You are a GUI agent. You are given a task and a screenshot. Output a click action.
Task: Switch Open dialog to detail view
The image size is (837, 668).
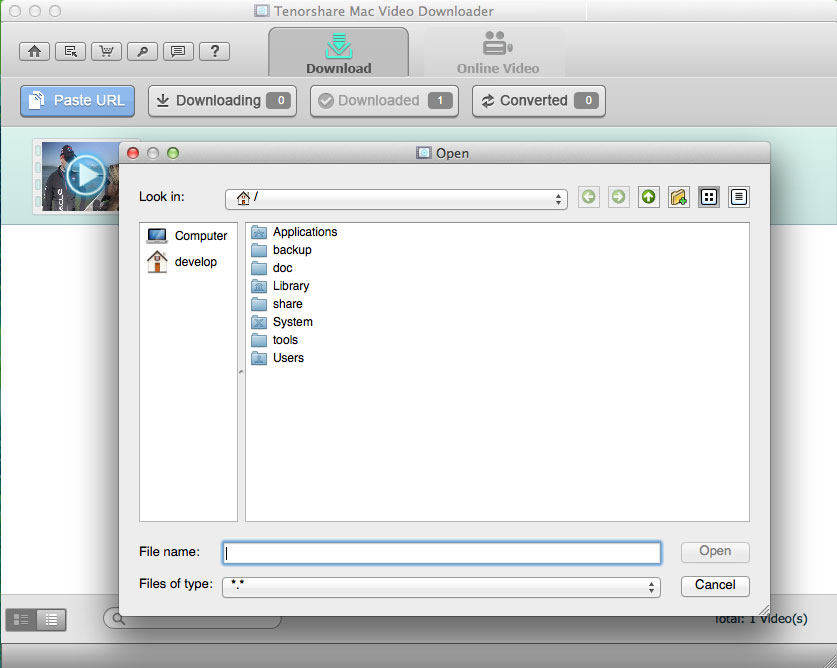(x=738, y=197)
